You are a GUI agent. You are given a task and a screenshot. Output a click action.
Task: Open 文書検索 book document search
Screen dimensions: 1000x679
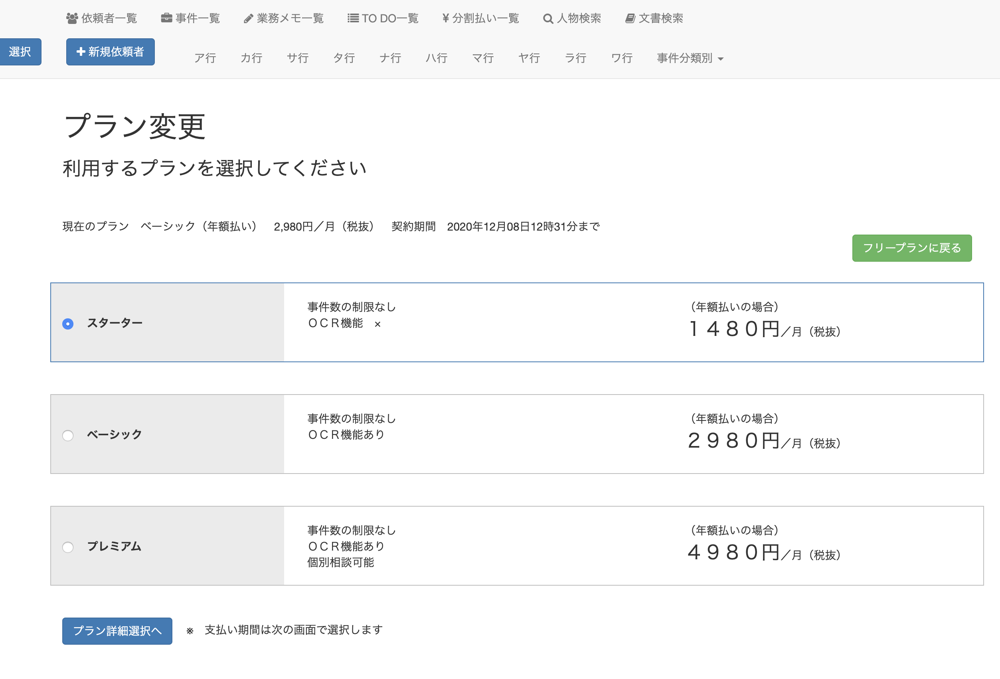(x=654, y=18)
